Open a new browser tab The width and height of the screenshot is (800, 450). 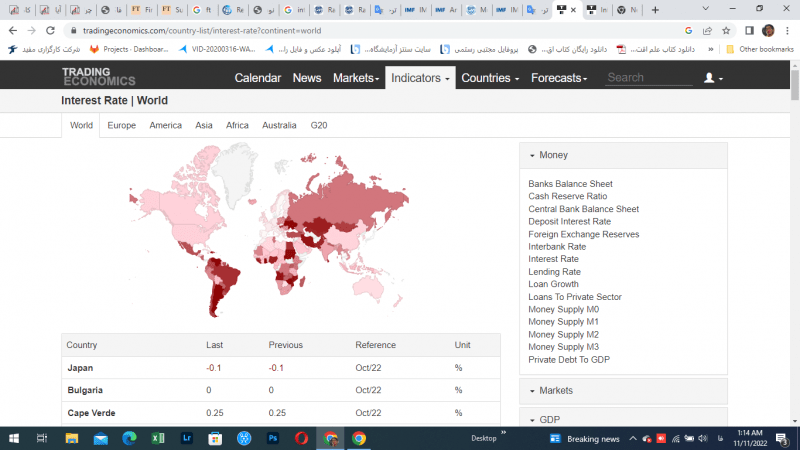(x=655, y=10)
